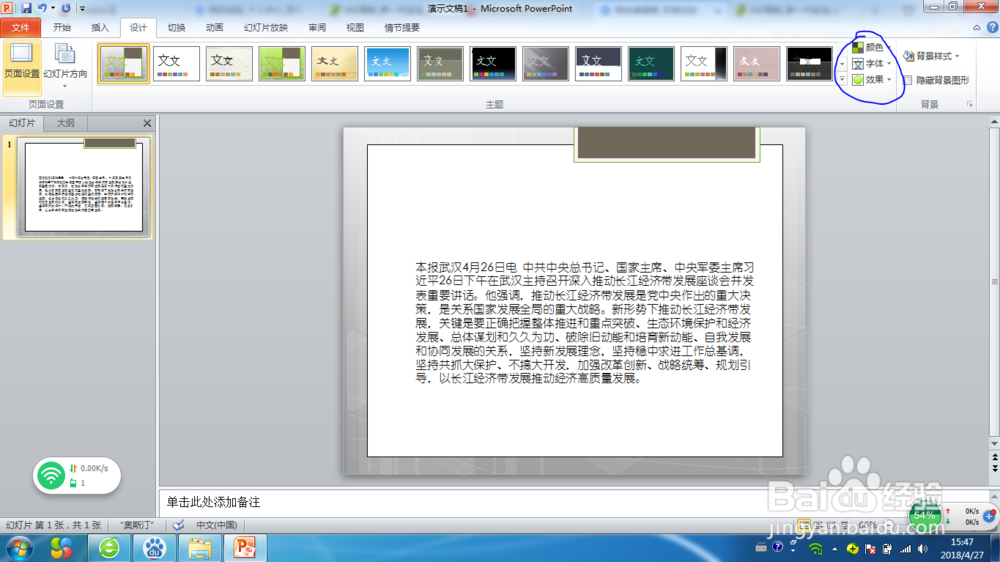Open Undo history dropdown arrow

coord(53,8)
